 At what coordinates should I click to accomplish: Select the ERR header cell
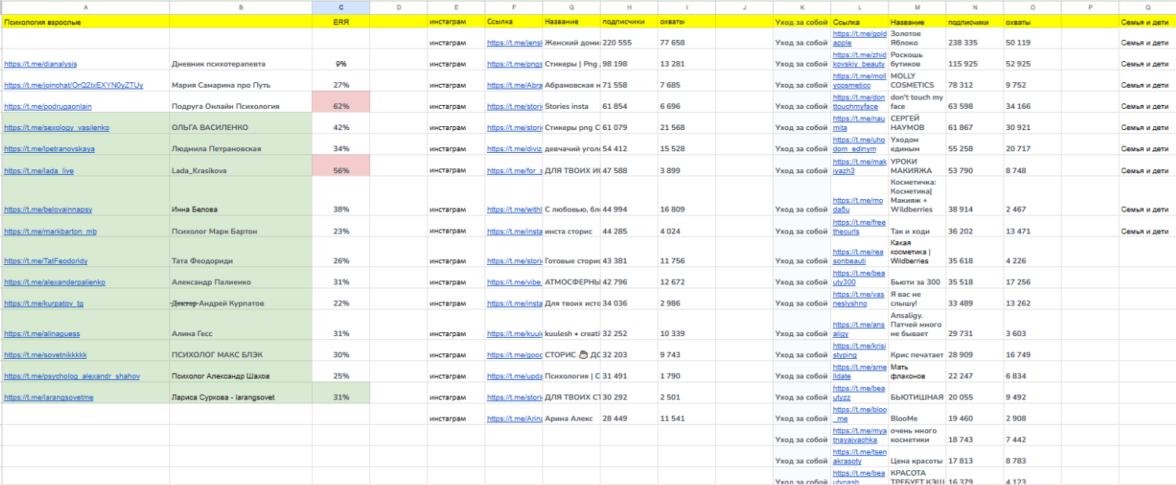click(341, 21)
